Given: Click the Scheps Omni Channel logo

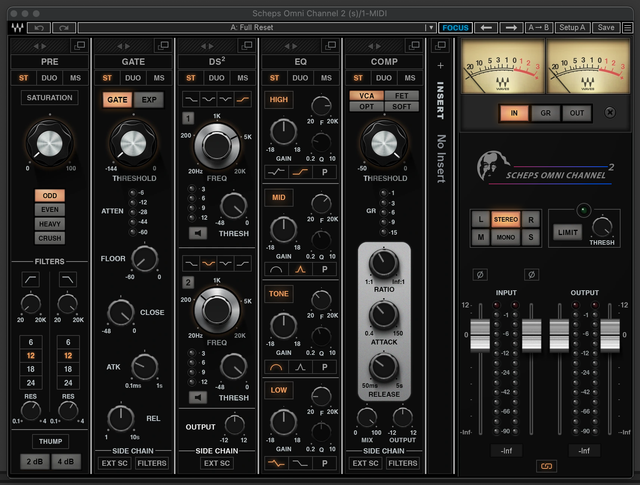Looking at the screenshot, I should pyautogui.click(x=546, y=168).
